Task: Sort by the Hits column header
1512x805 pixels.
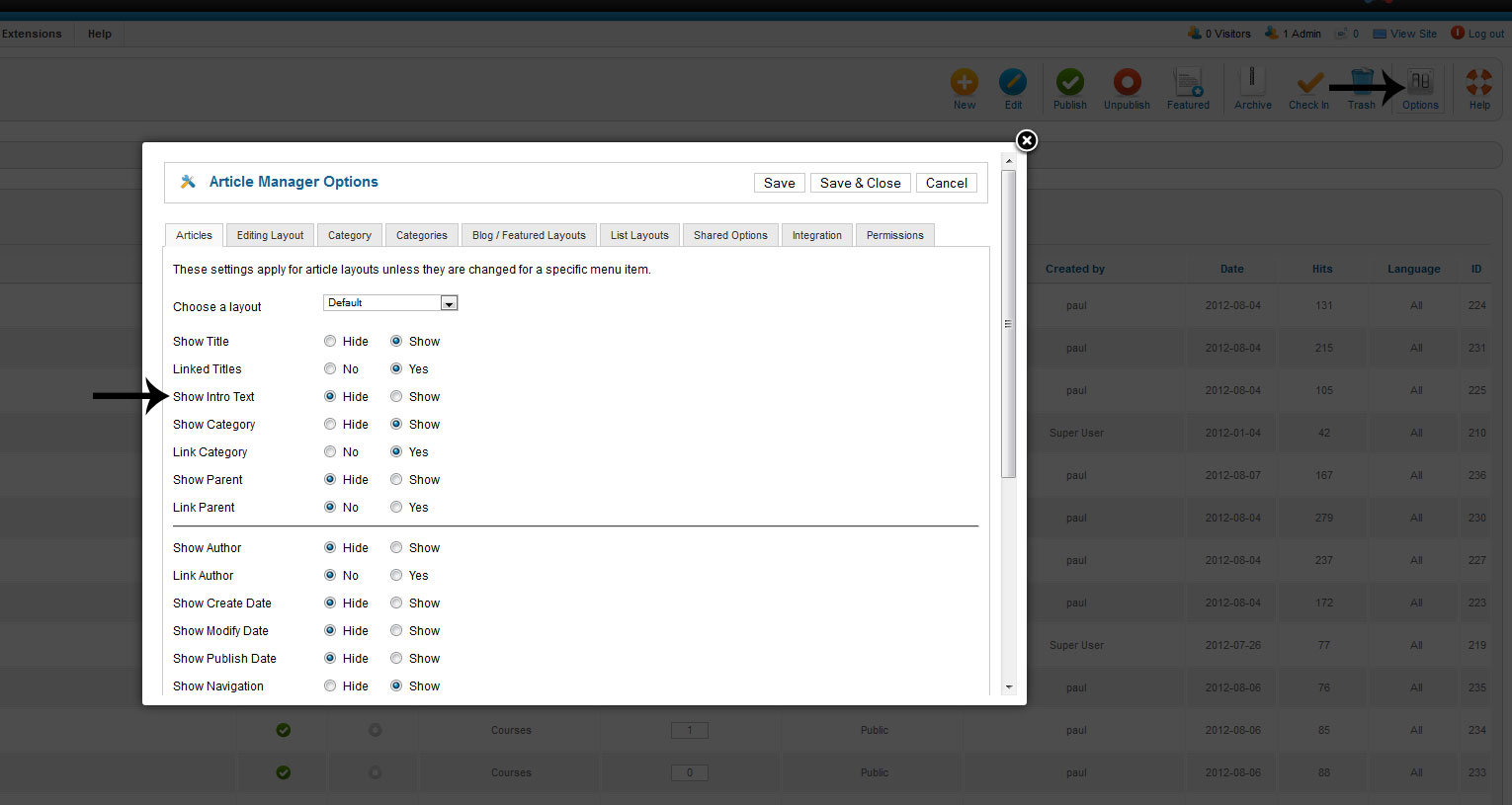Action: (x=1322, y=269)
